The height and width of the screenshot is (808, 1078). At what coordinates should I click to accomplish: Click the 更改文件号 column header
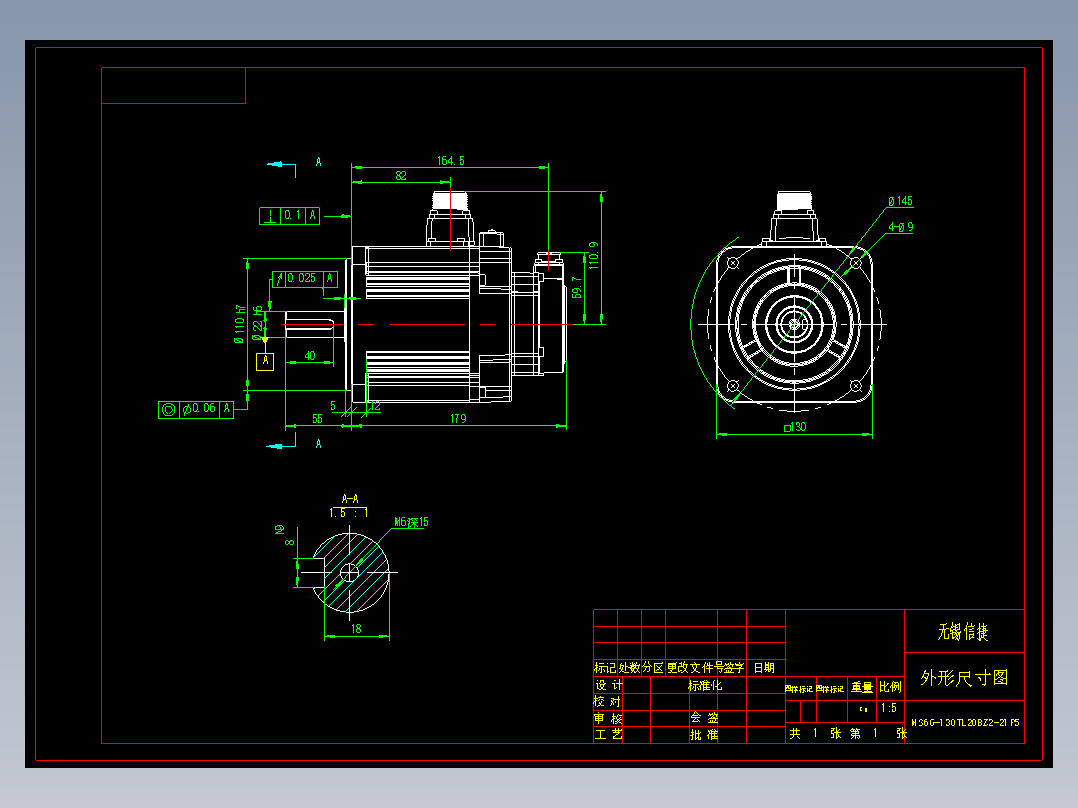(x=694, y=668)
